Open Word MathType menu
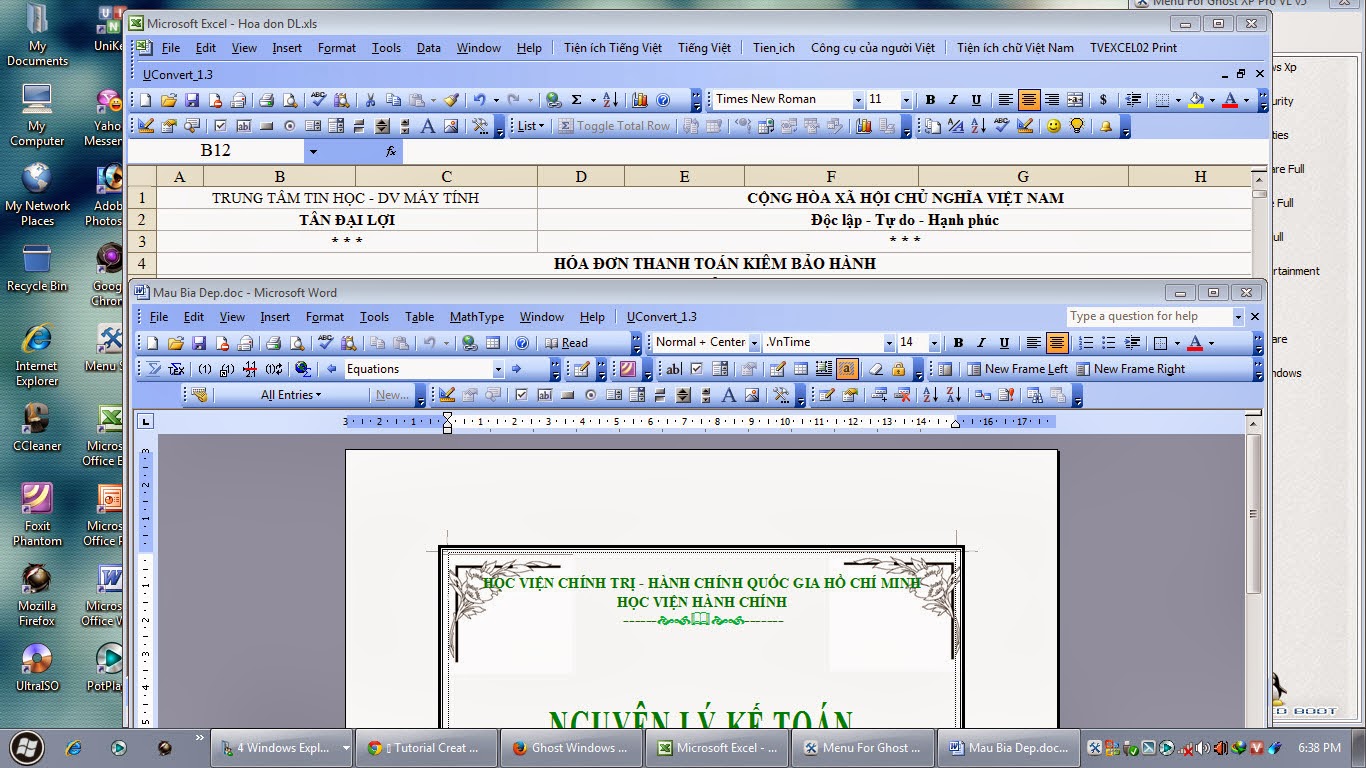Screen dimensions: 1366x768 pyautogui.click(x=477, y=317)
